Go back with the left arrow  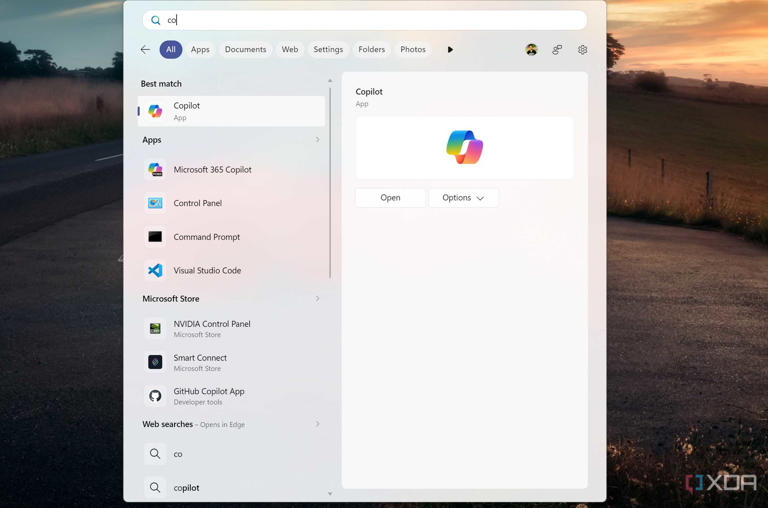tap(145, 49)
